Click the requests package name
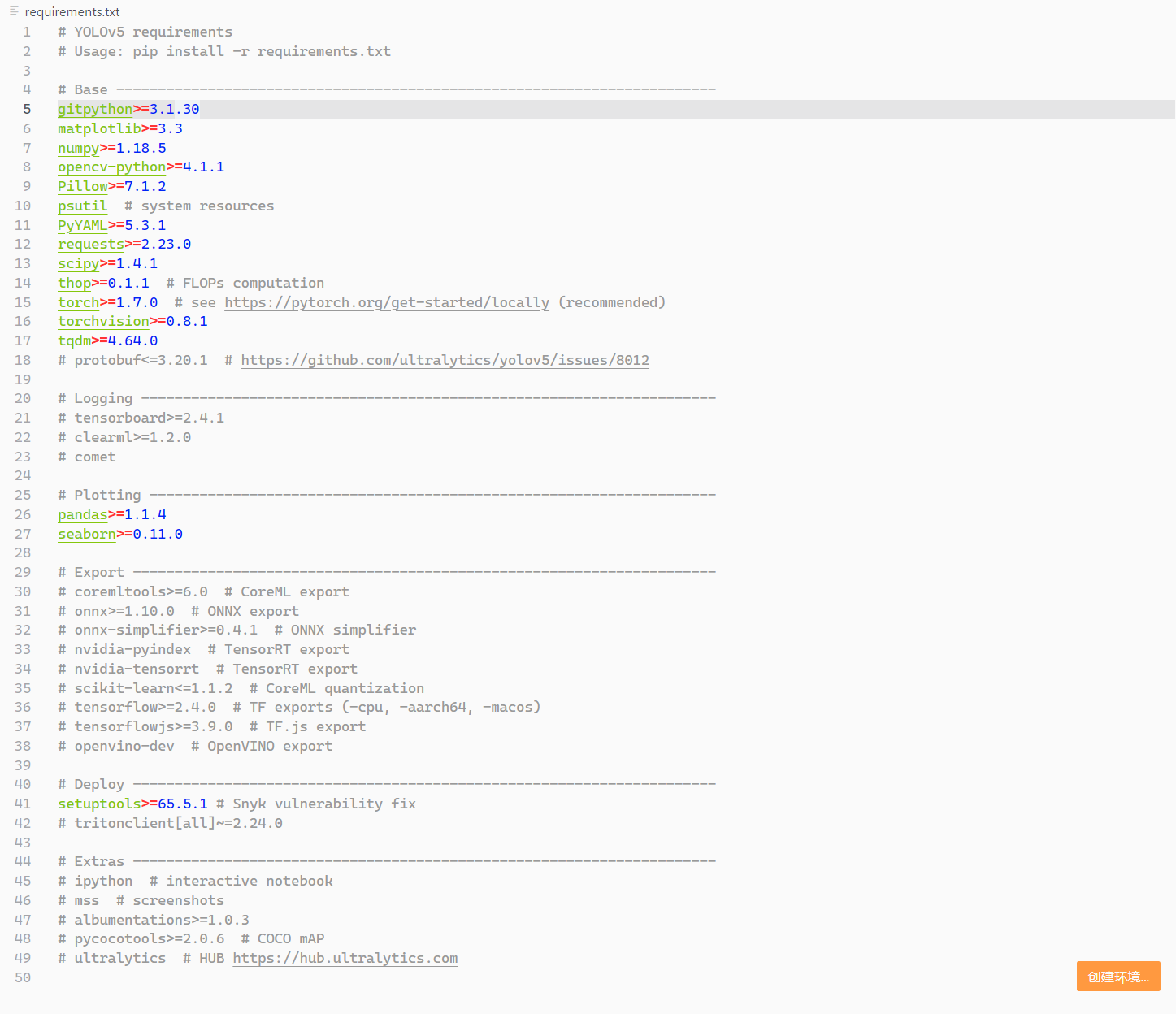The width and height of the screenshot is (1176, 1014). (x=91, y=244)
